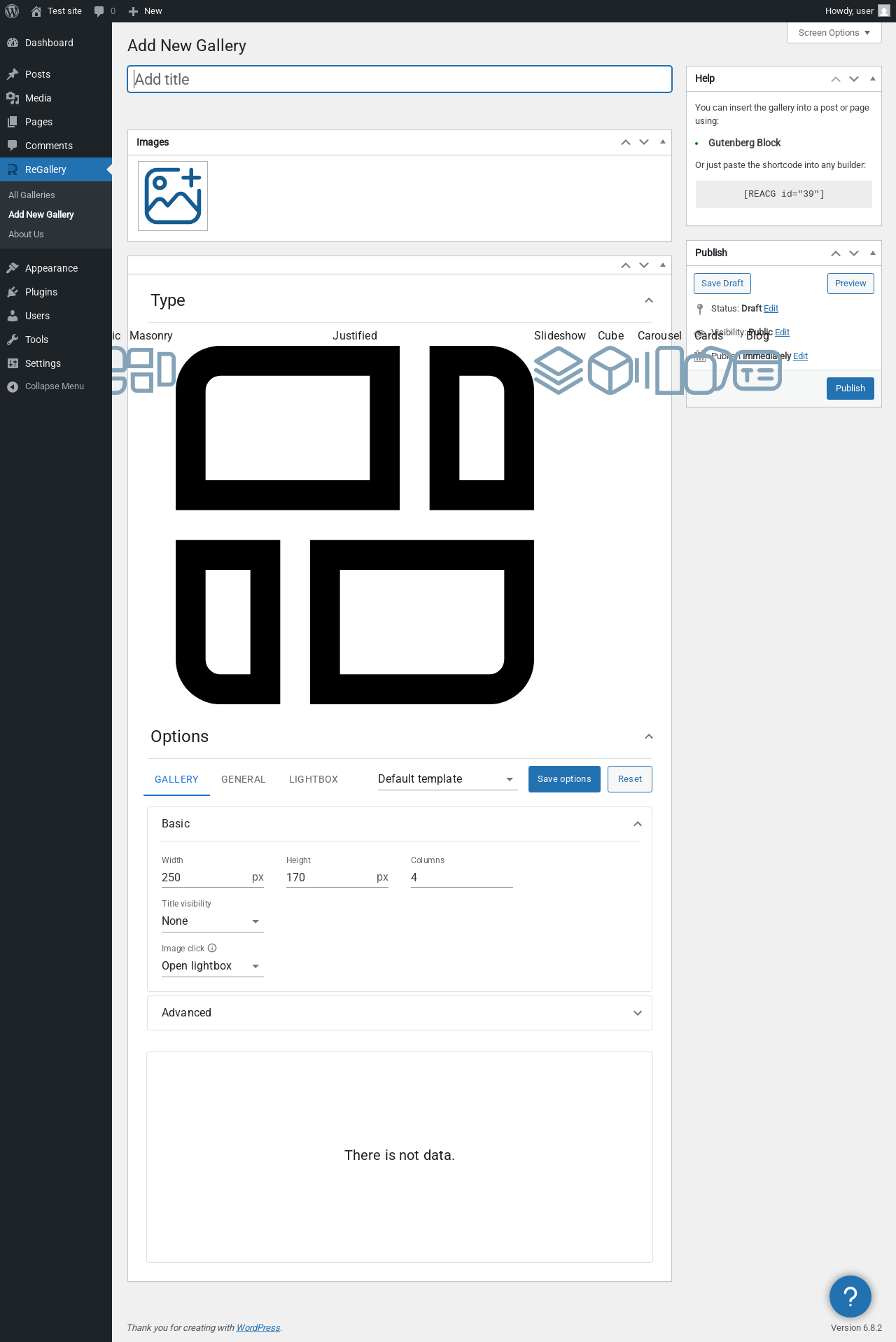Expand the Advanced settings panel
Screen dimensions: 896x1342
pos(400,1013)
